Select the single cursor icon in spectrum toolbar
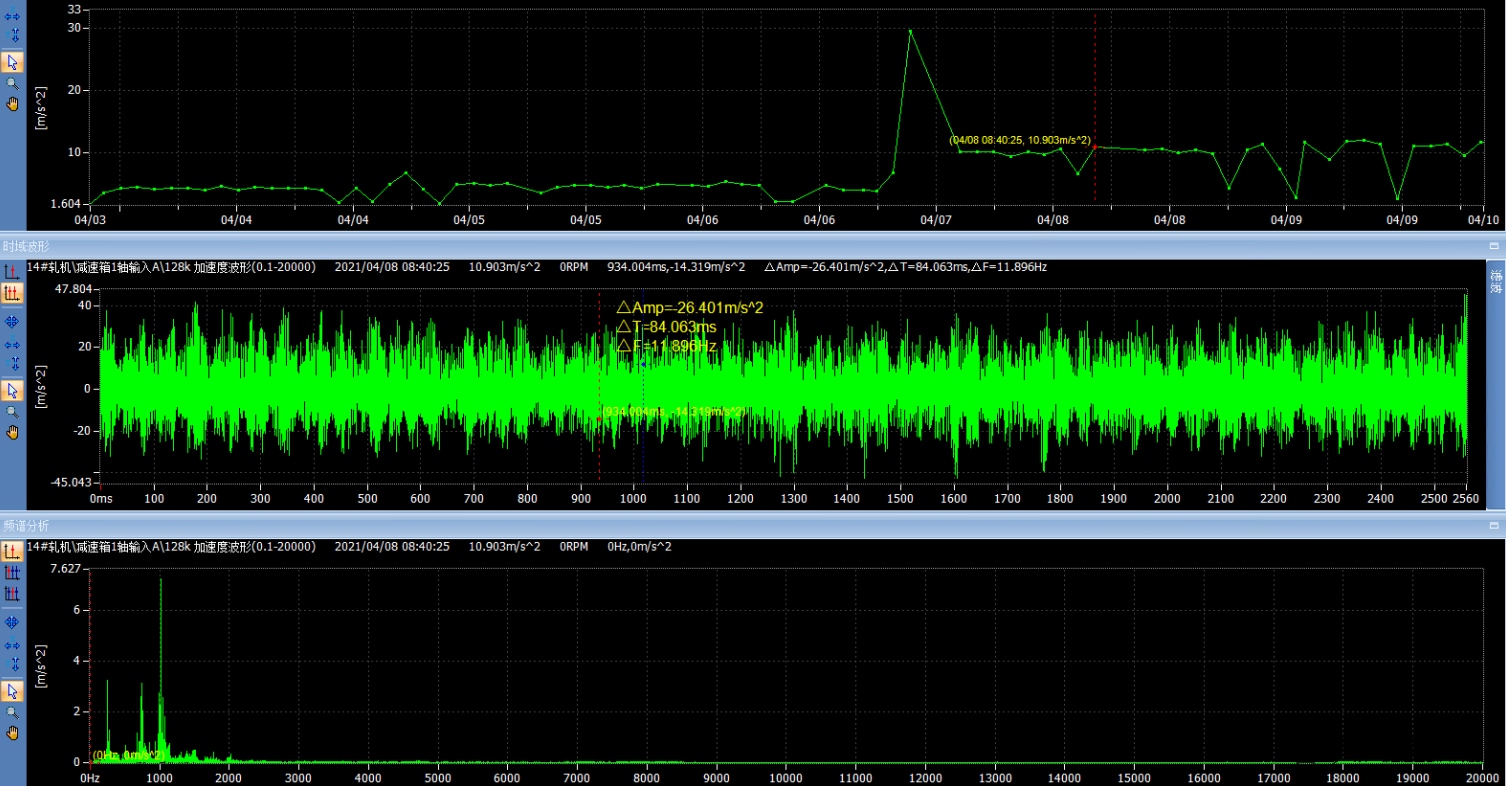1506x786 pixels. 13,552
